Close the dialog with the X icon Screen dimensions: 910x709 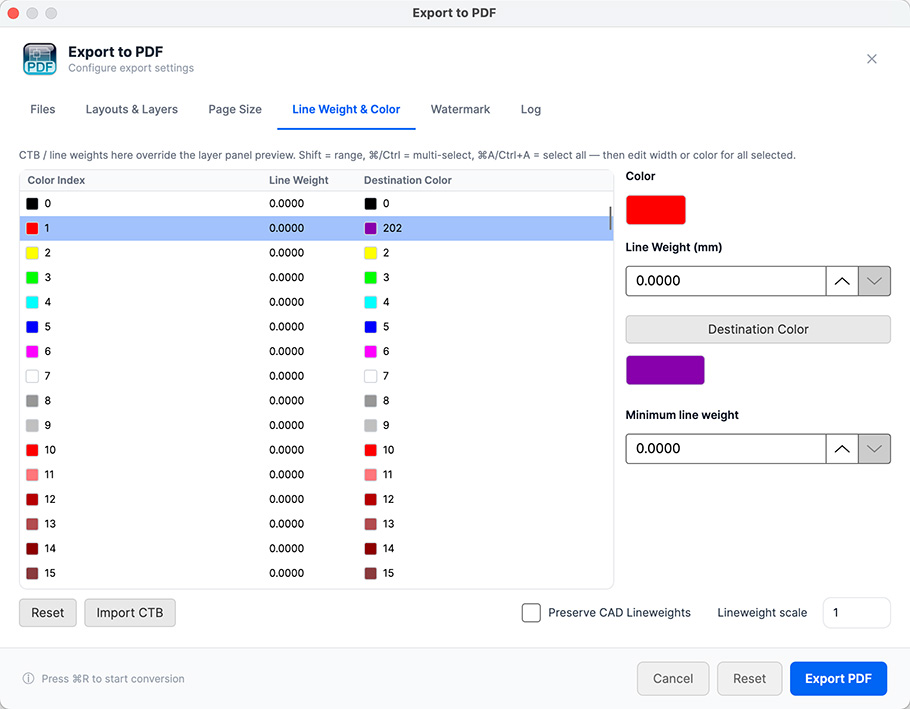(871, 59)
